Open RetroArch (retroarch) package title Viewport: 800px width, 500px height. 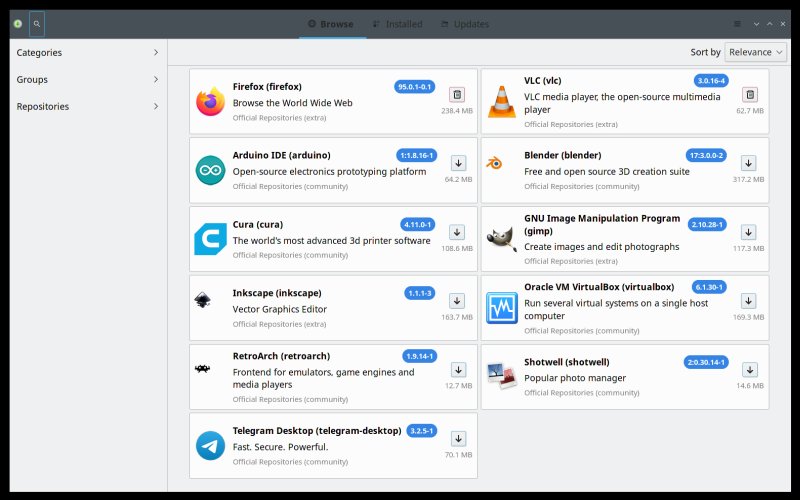(x=281, y=356)
